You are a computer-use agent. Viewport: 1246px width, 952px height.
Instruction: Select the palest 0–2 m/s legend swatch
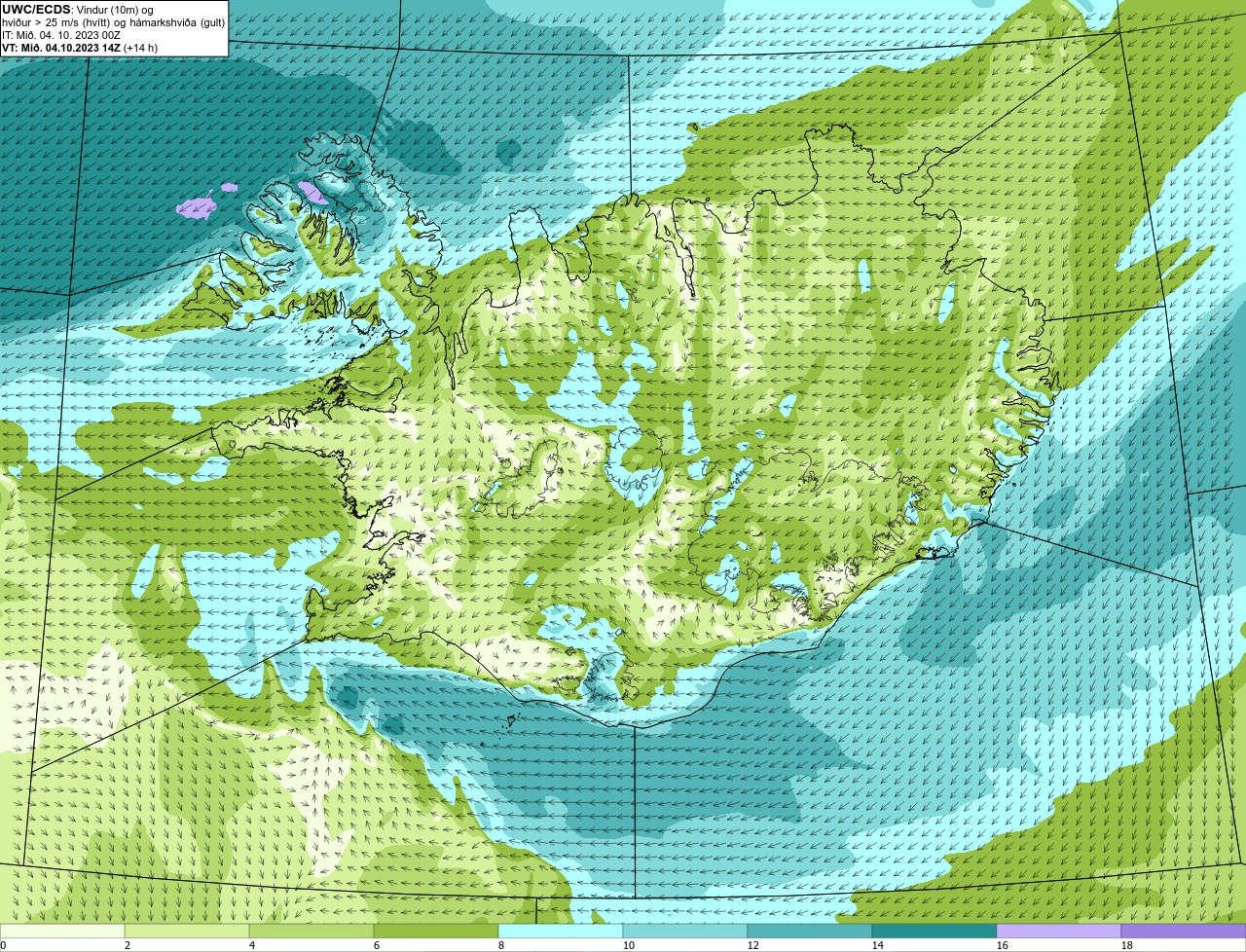(x=62, y=931)
